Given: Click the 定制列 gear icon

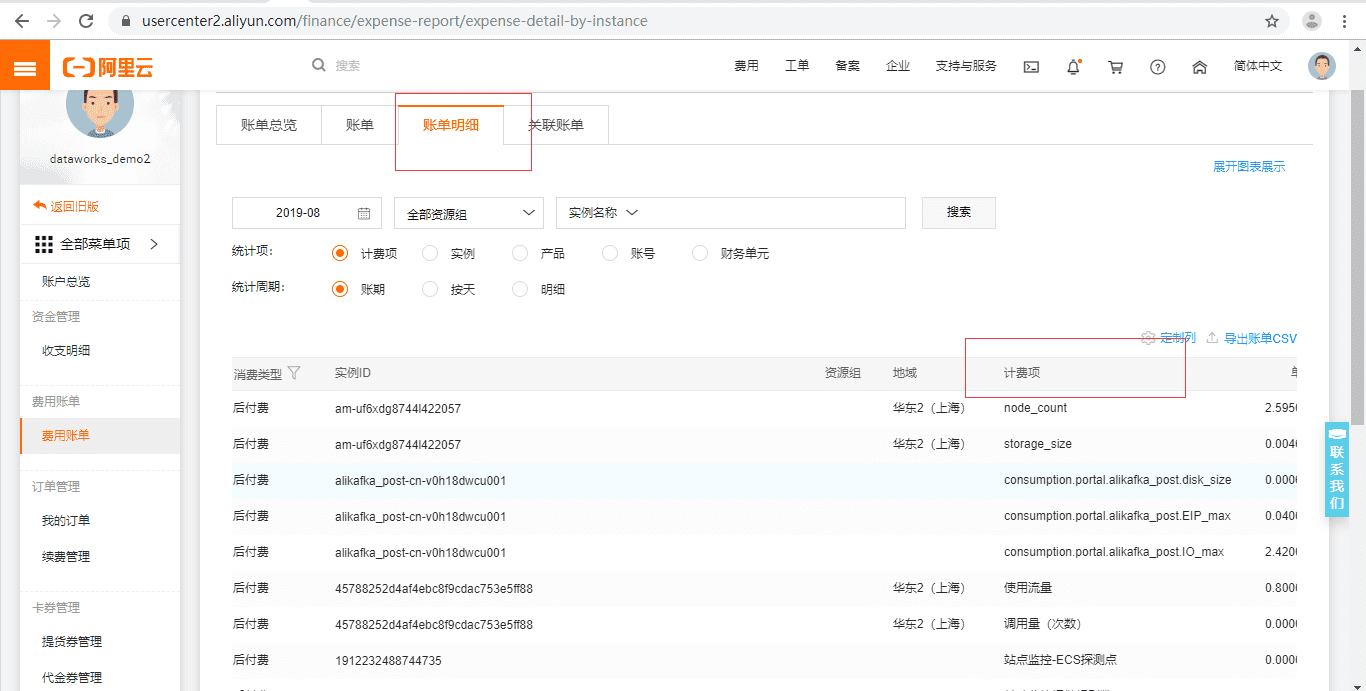Looking at the screenshot, I should [1148, 338].
